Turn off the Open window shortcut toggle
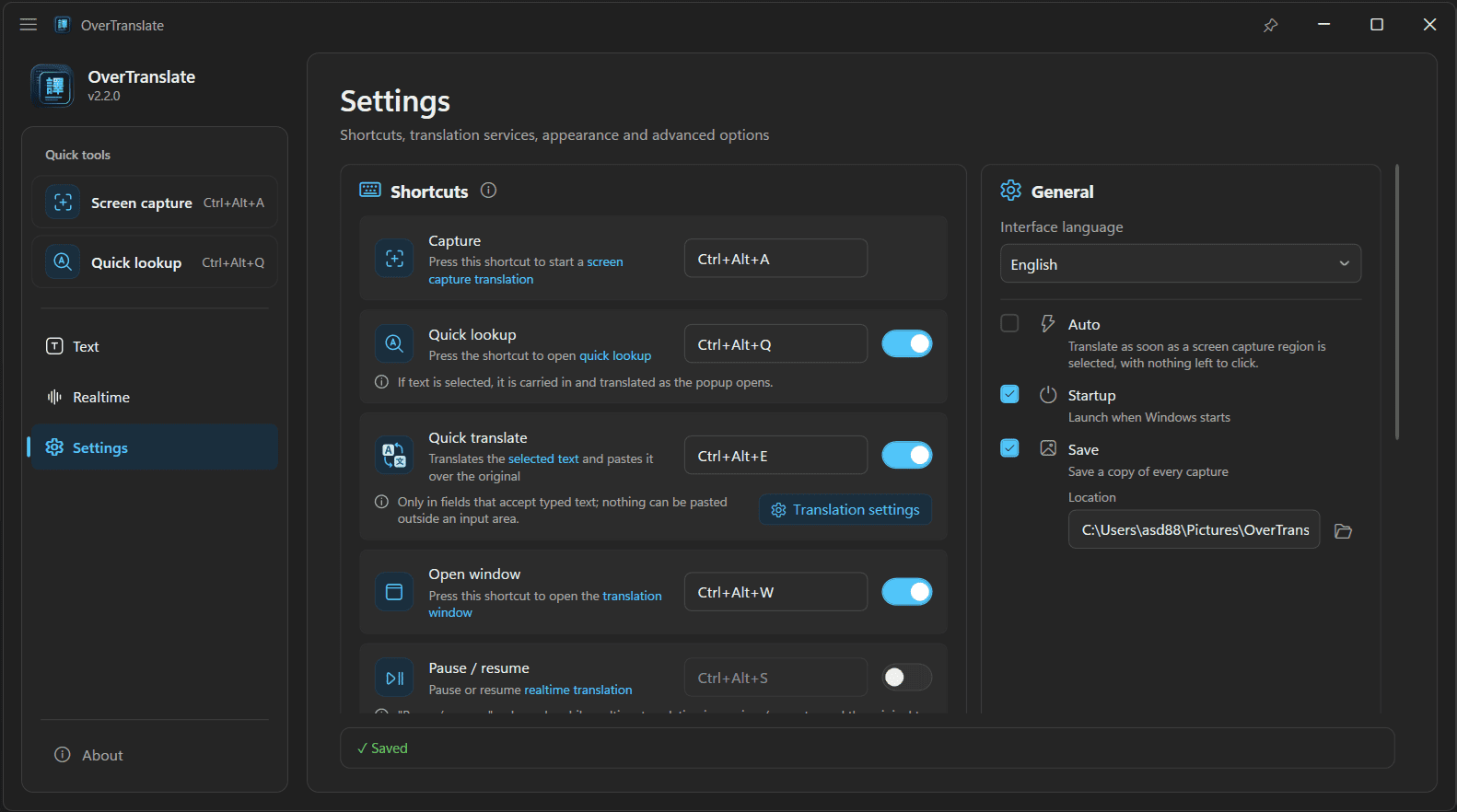The image size is (1457, 812). [x=907, y=592]
